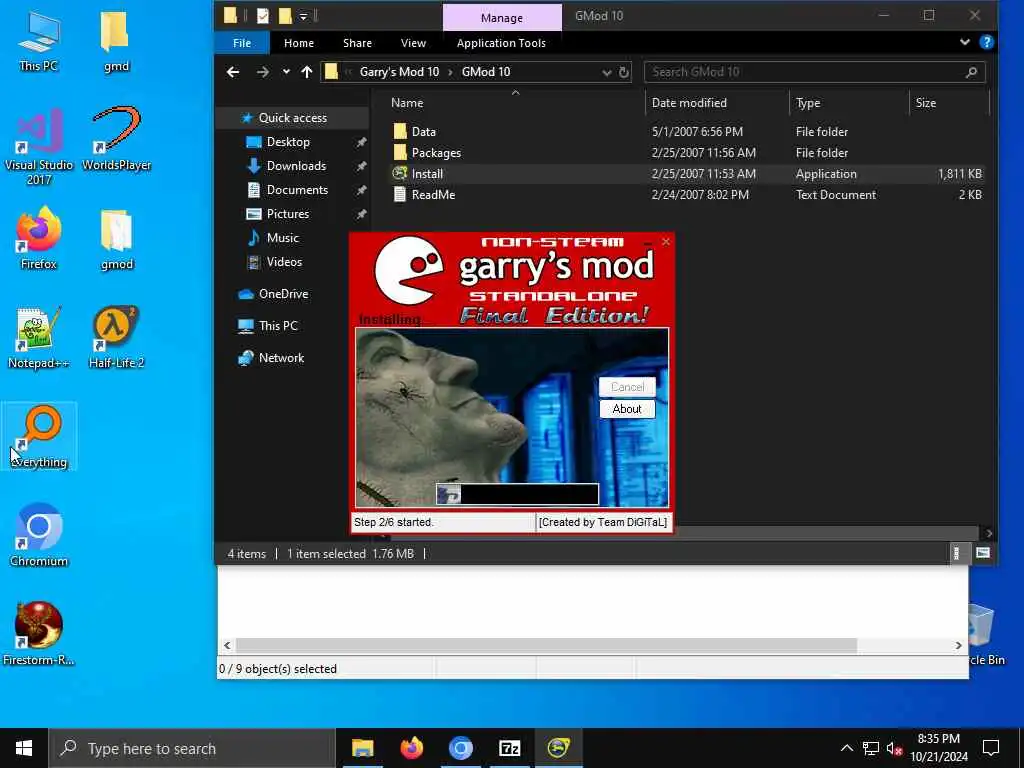Open Music in navigation pane
The height and width of the screenshot is (768, 1024).
click(282, 238)
